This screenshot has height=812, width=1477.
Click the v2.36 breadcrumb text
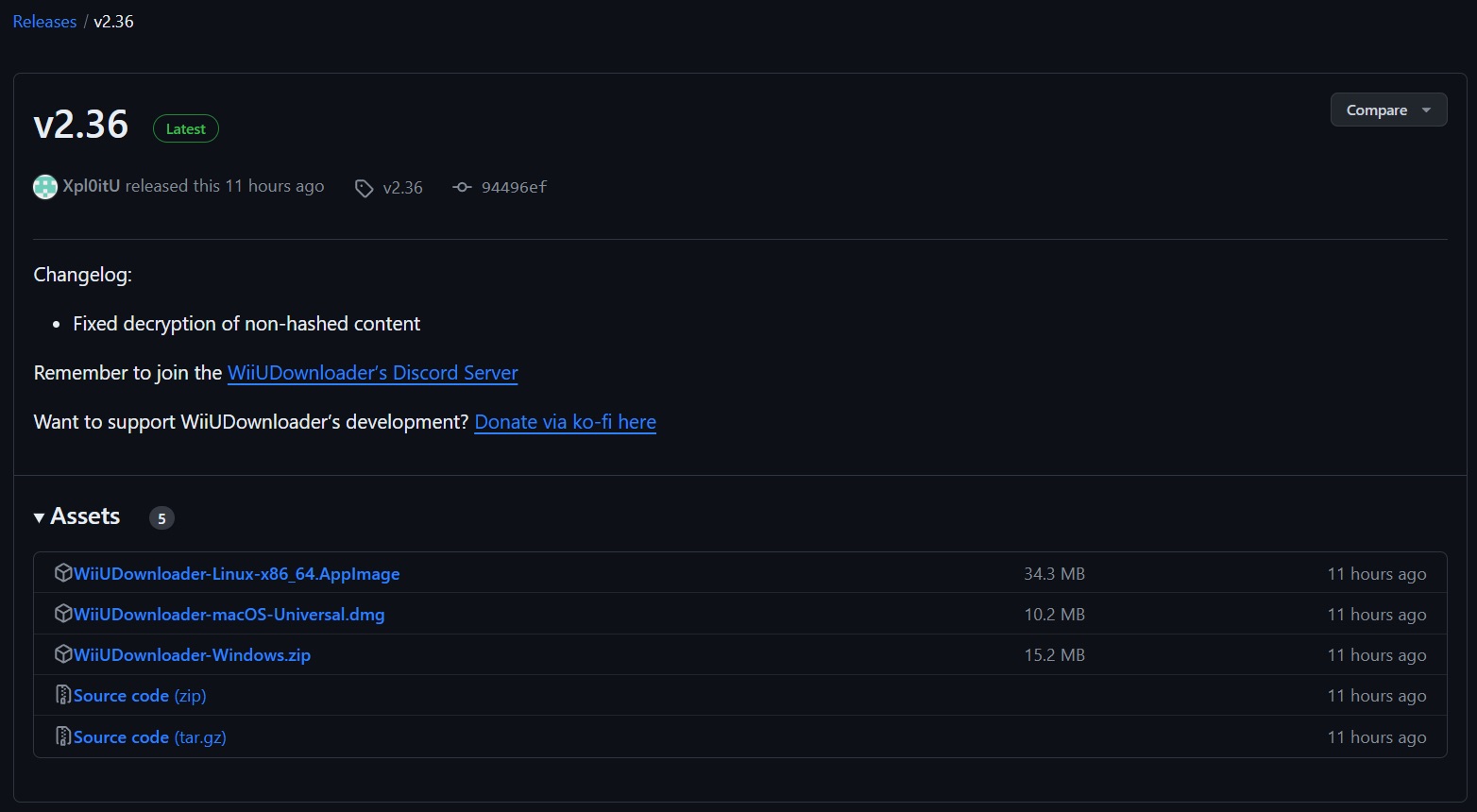pyautogui.click(x=113, y=22)
